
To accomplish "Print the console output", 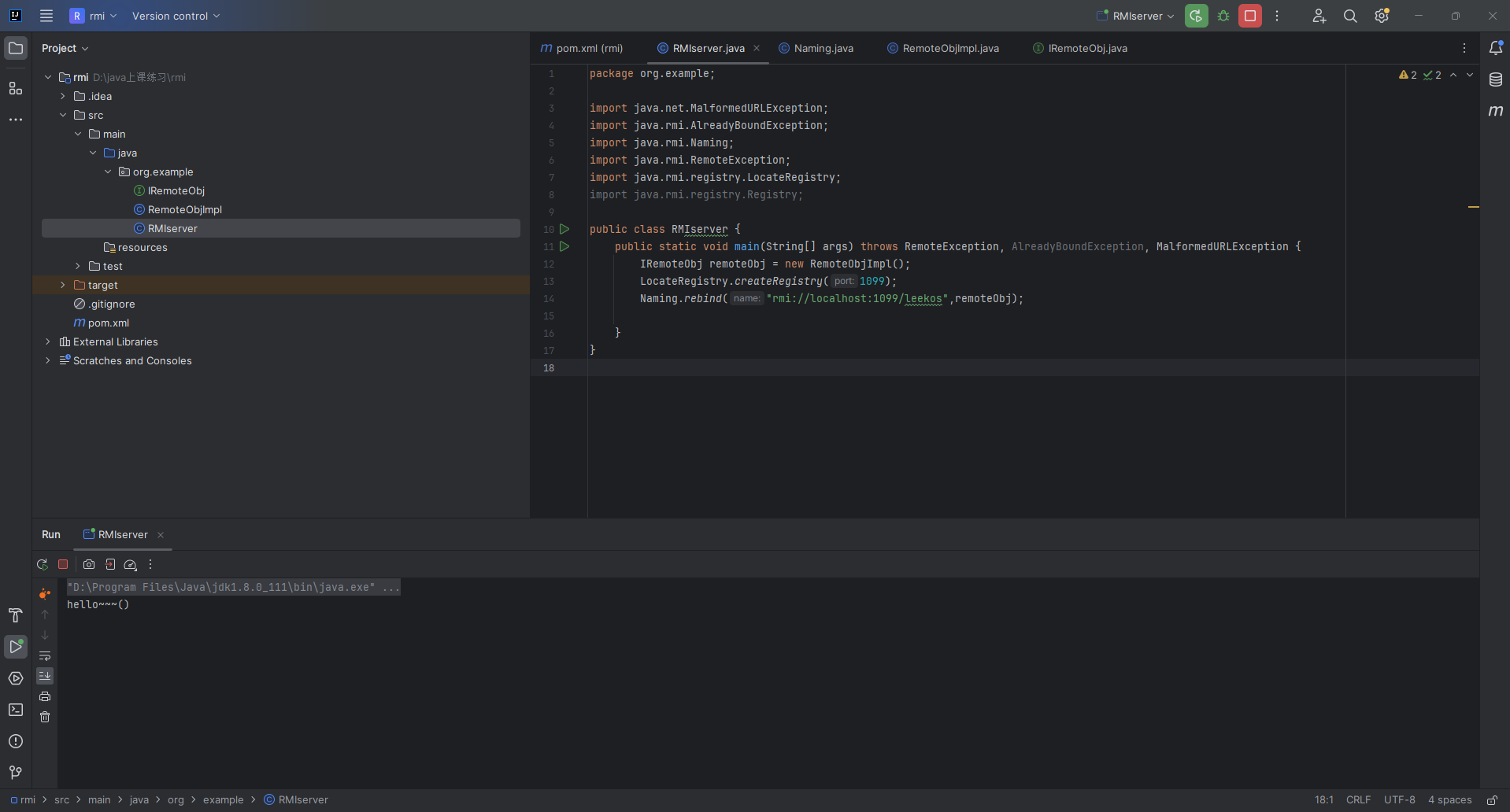I will (45, 696).
